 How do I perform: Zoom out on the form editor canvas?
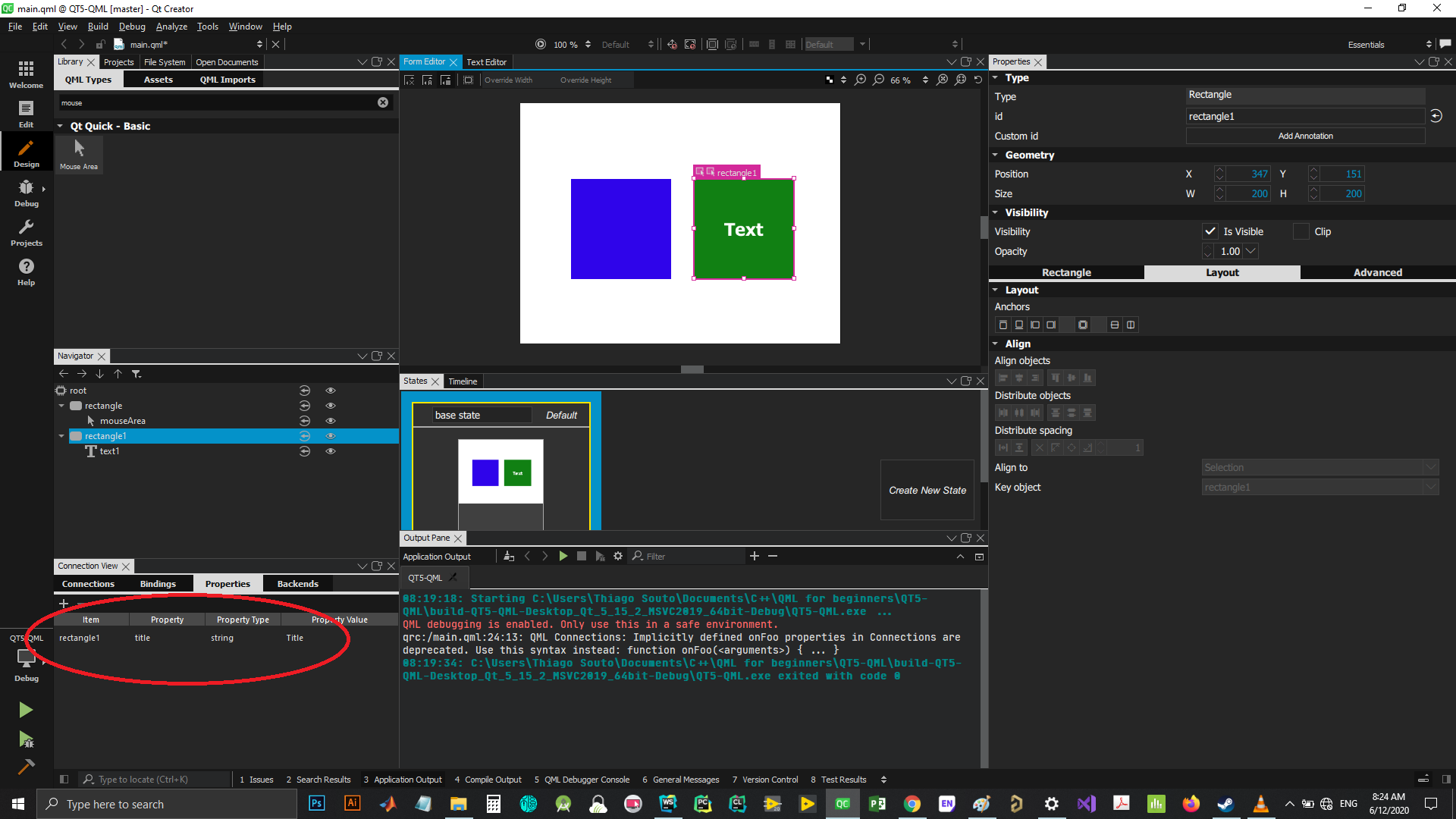point(879,80)
